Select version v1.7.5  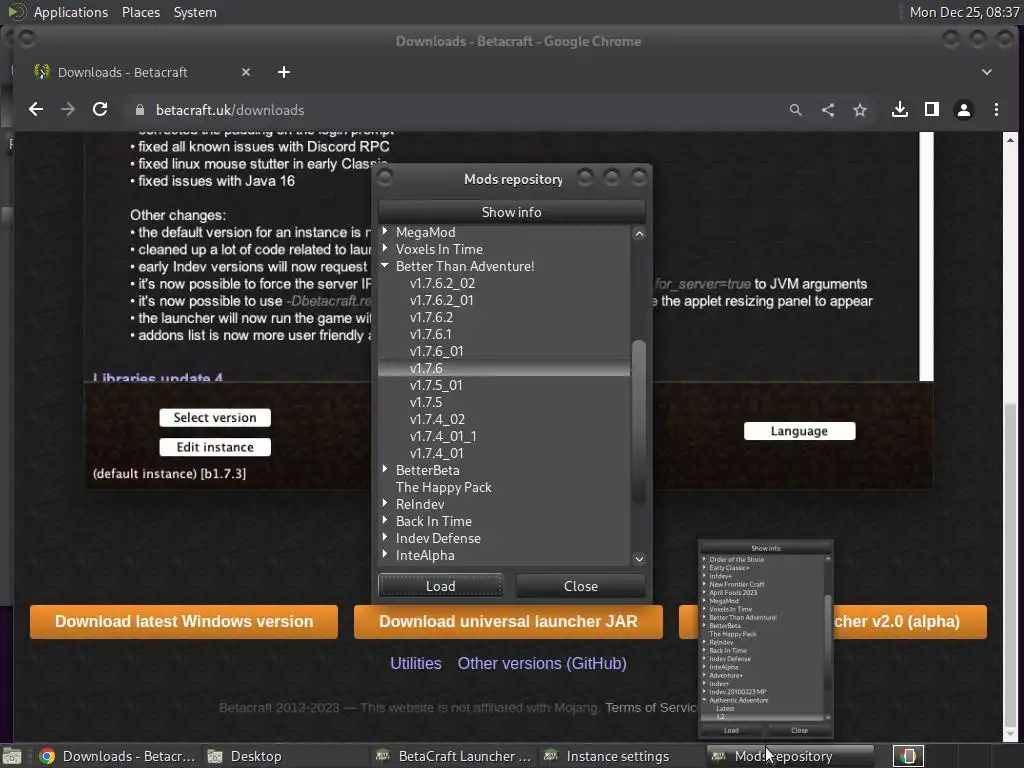426,402
